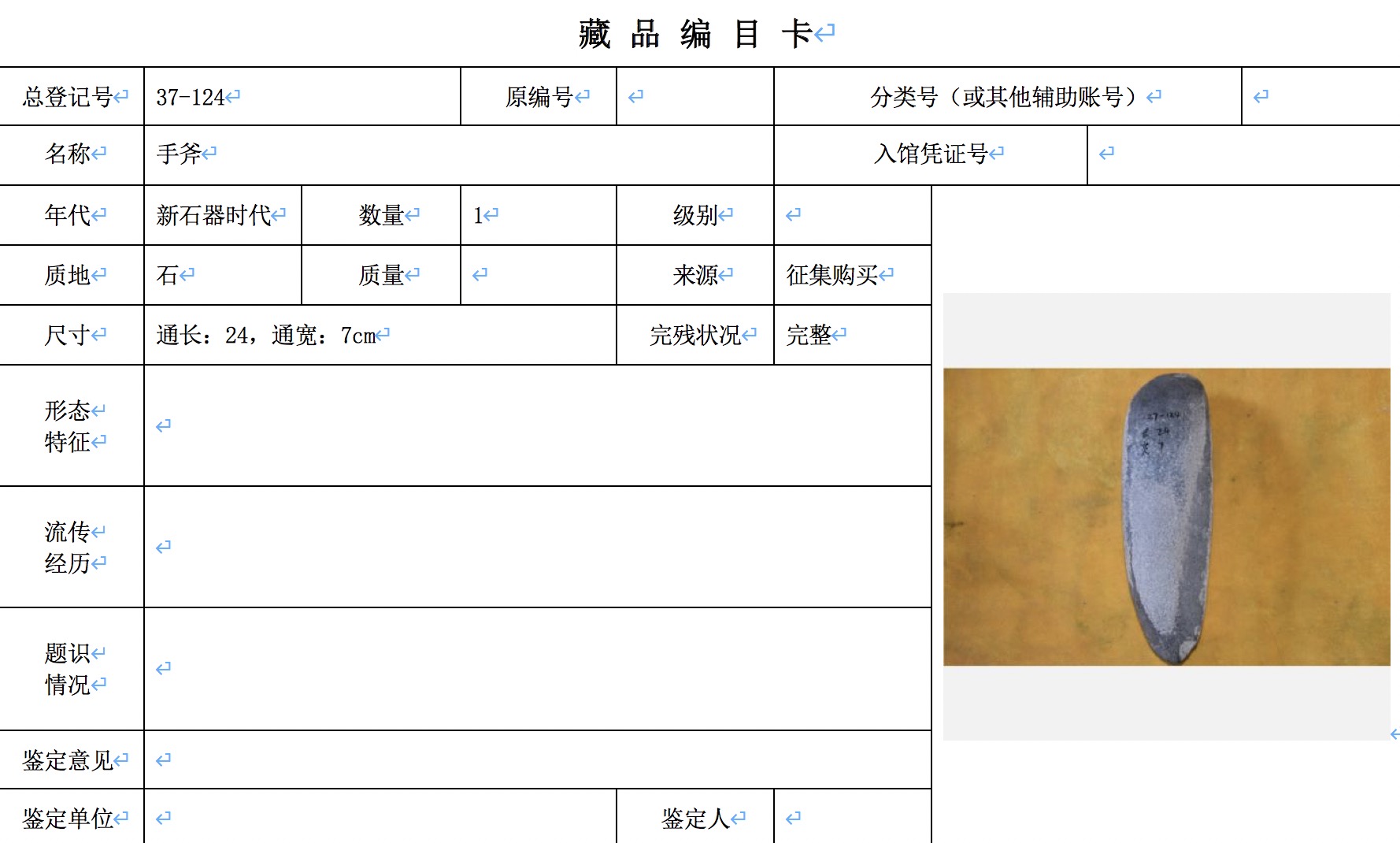Click the empty 流传经历 content cell
The image size is (1400, 843).
[x=538, y=547]
